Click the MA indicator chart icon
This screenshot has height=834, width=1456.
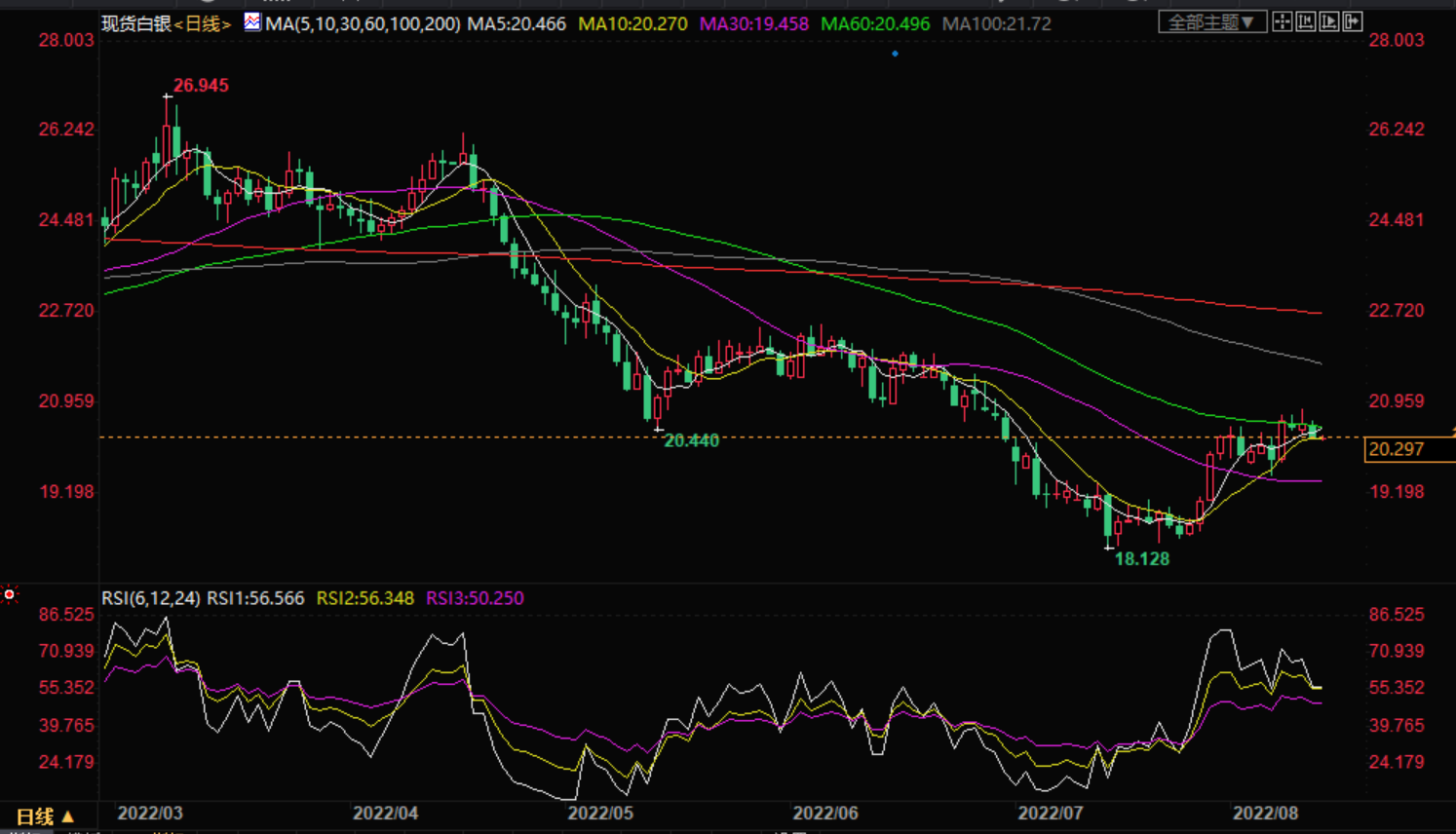252,22
